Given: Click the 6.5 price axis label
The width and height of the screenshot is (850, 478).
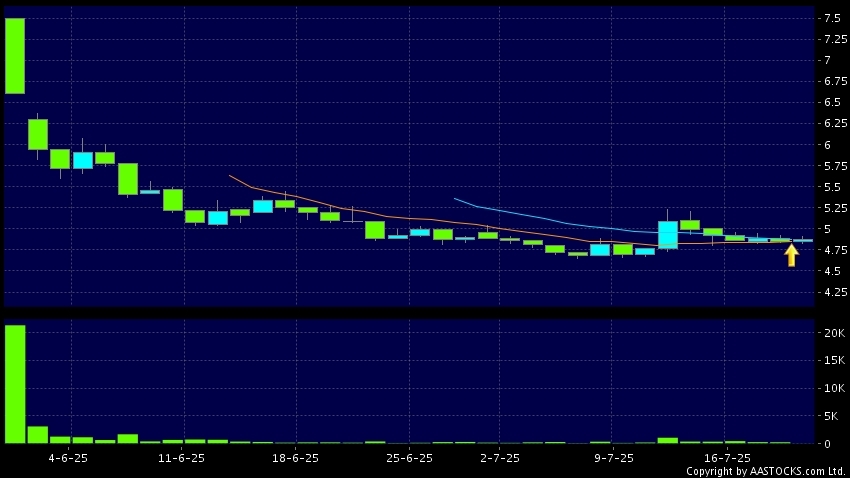Looking at the screenshot, I should point(832,102).
